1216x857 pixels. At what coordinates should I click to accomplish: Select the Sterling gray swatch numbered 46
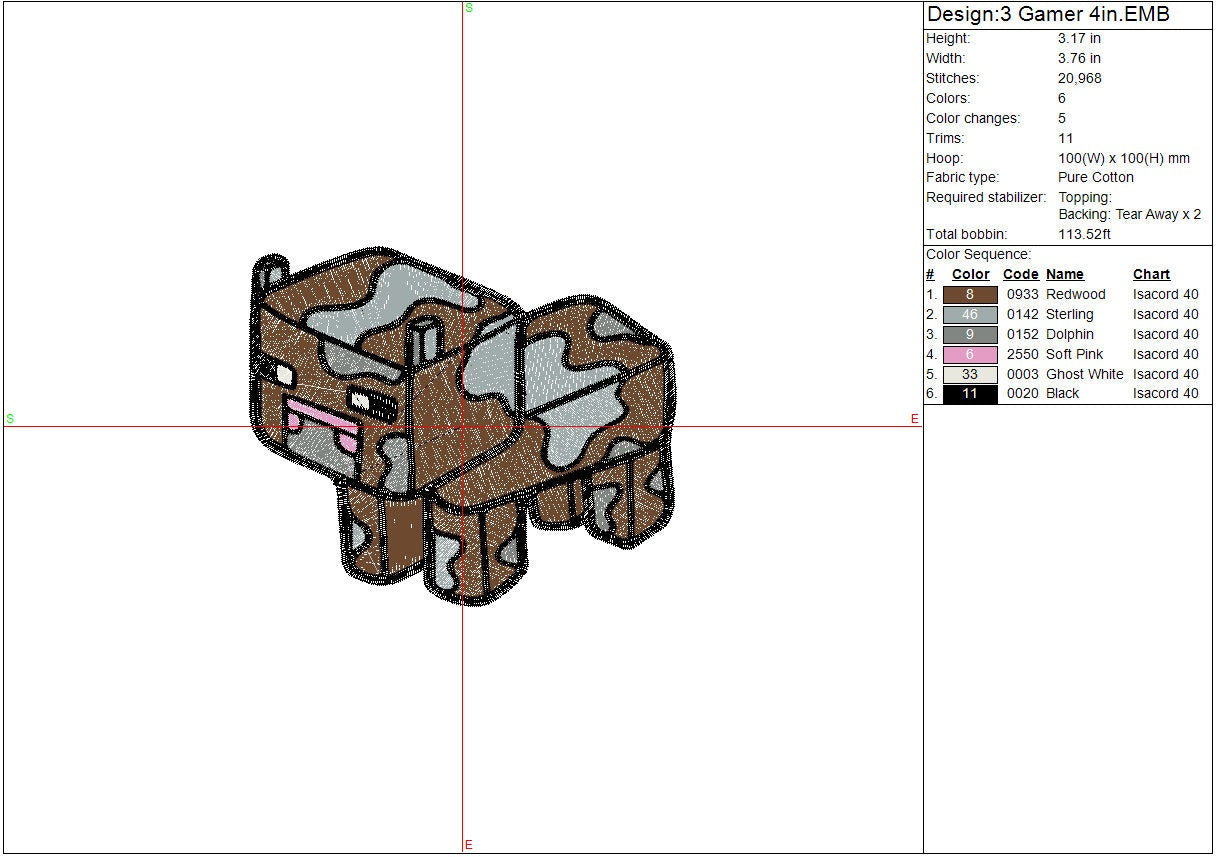tap(969, 315)
